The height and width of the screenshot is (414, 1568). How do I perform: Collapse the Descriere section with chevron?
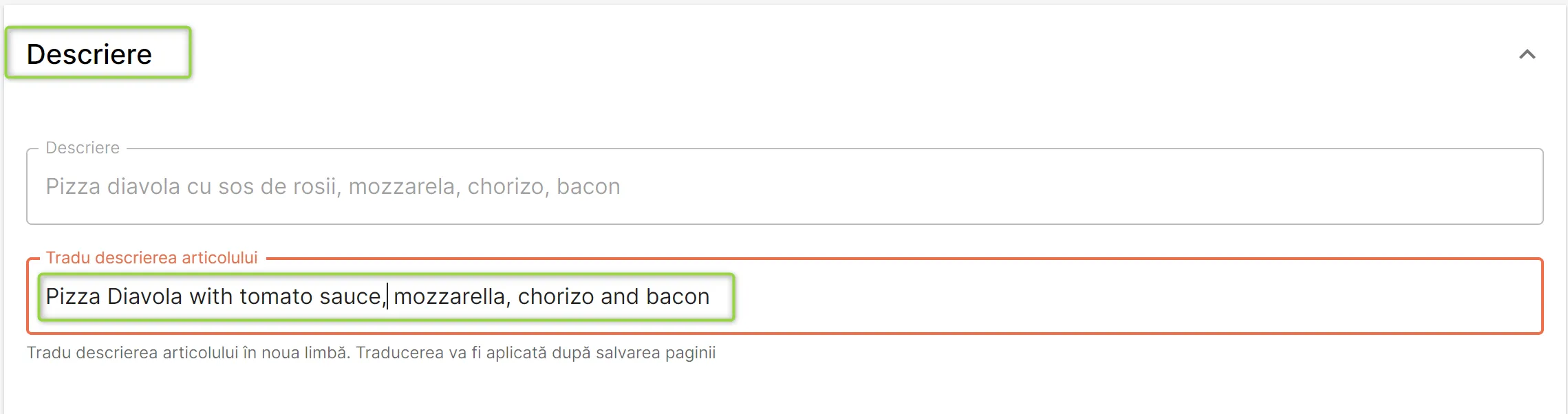point(1527,54)
